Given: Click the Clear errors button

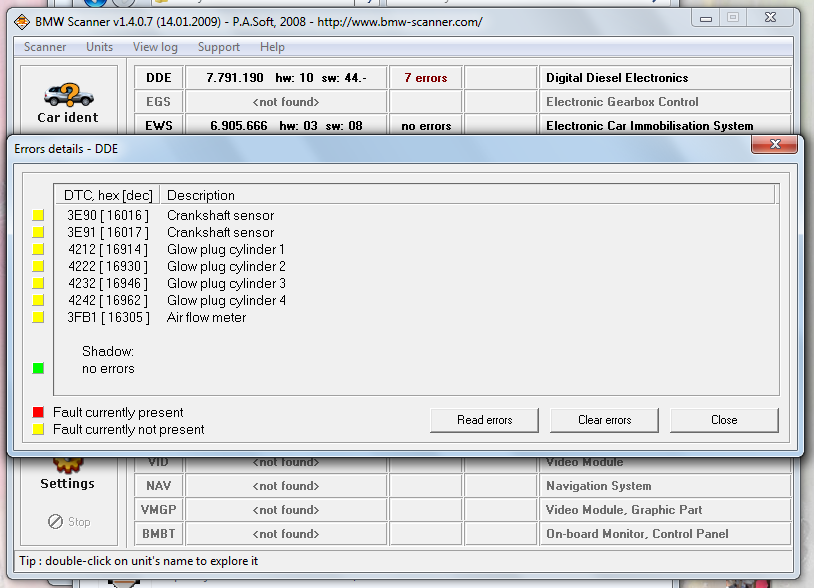Looking at the screenshot, I should pyautogui.click(x=604, y=420).
